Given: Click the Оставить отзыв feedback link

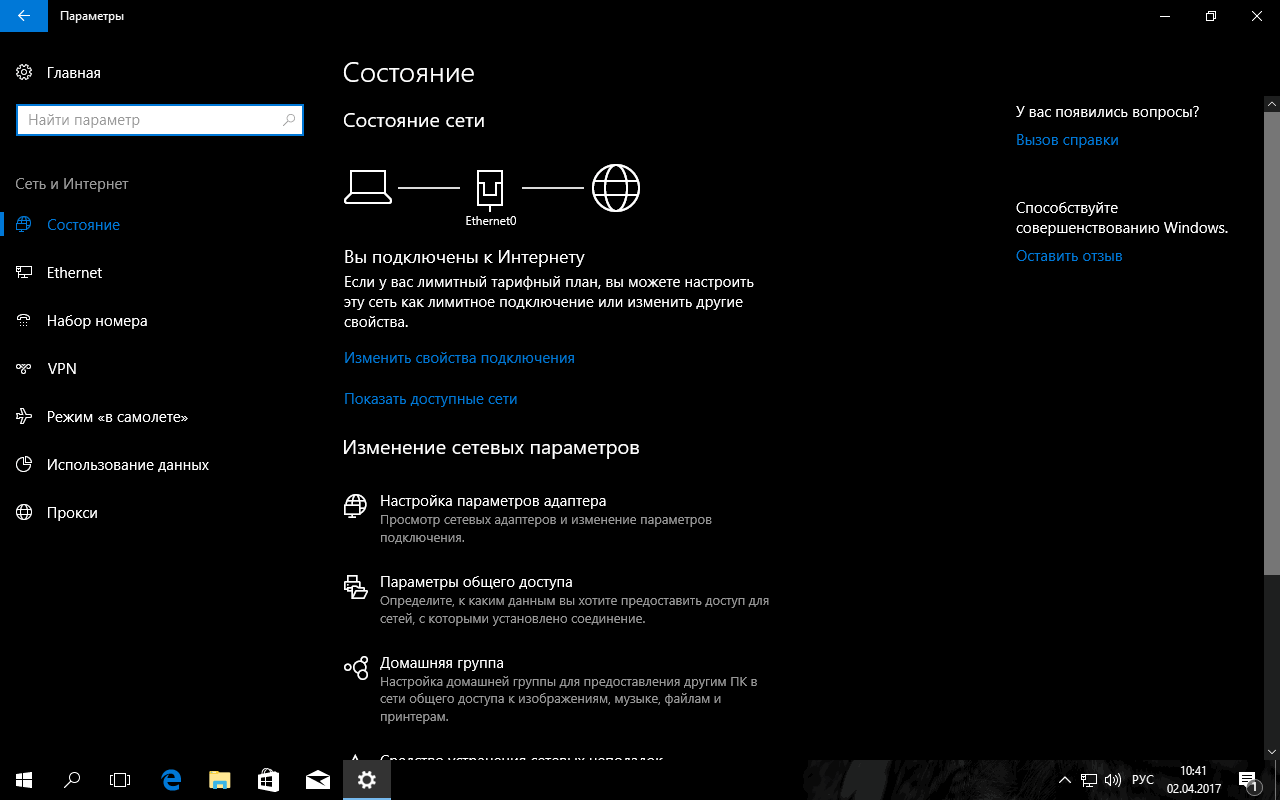Looking at the screenshot, I should point(1069,256).
